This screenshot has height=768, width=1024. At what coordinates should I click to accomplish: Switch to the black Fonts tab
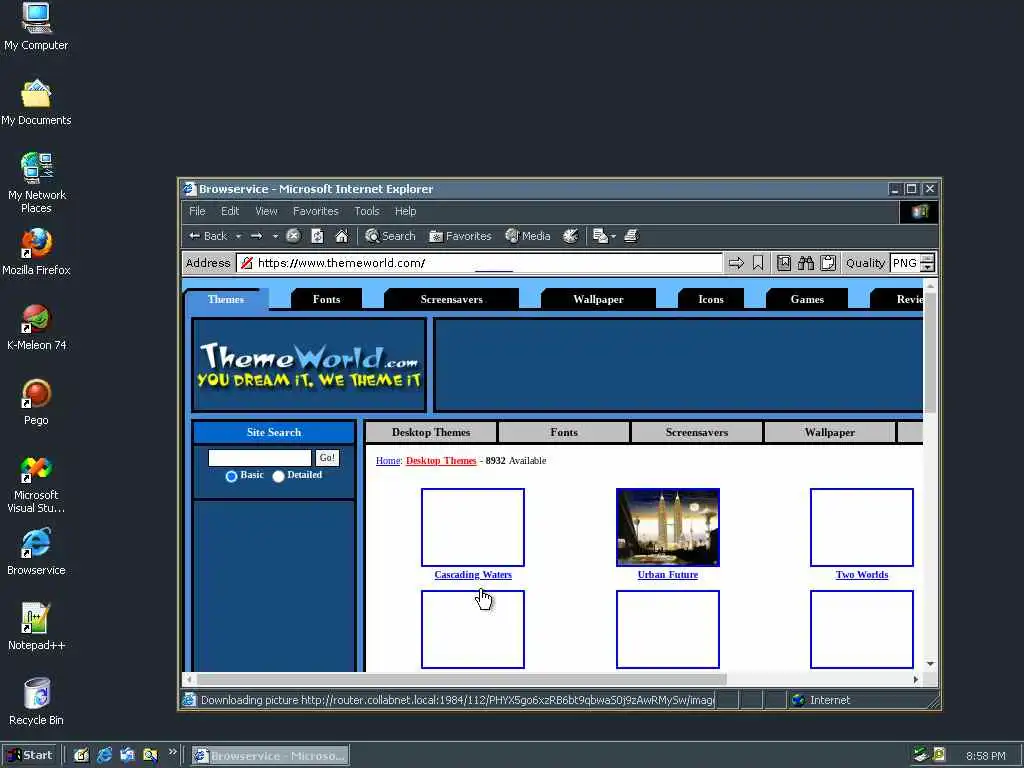pyautogui.click(x=327, y=299)
